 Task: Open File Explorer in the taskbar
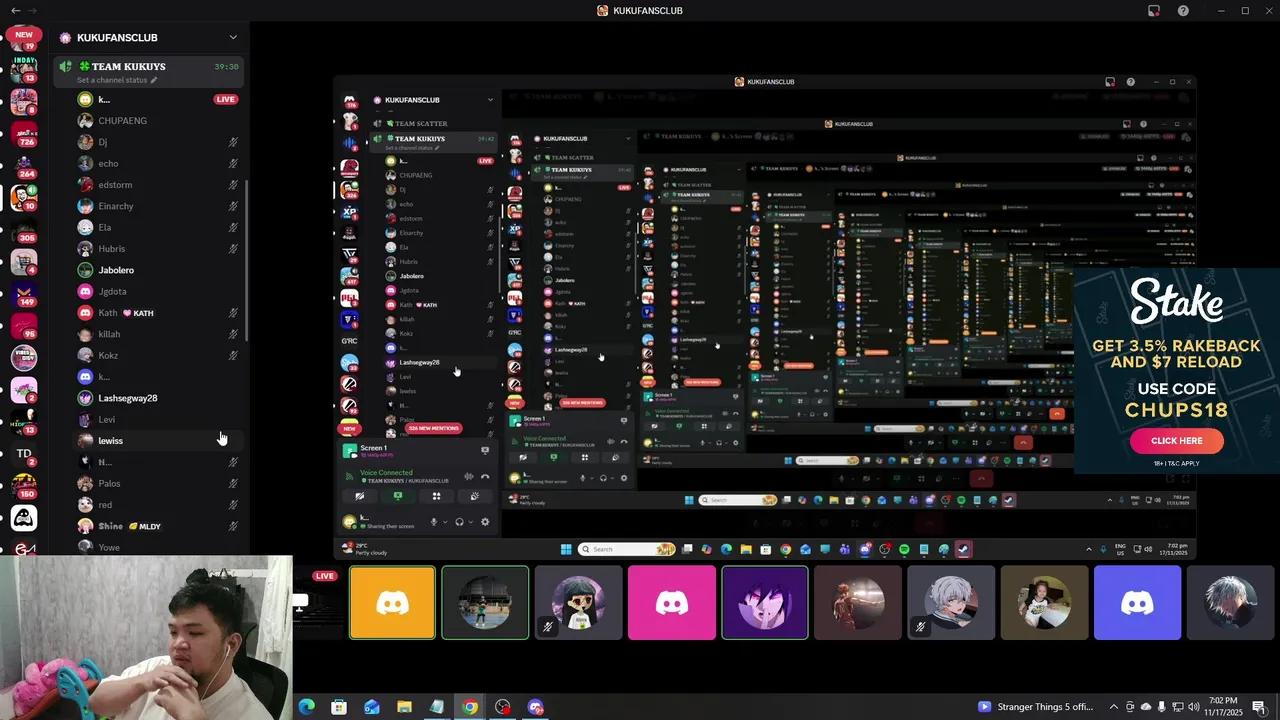404,707
